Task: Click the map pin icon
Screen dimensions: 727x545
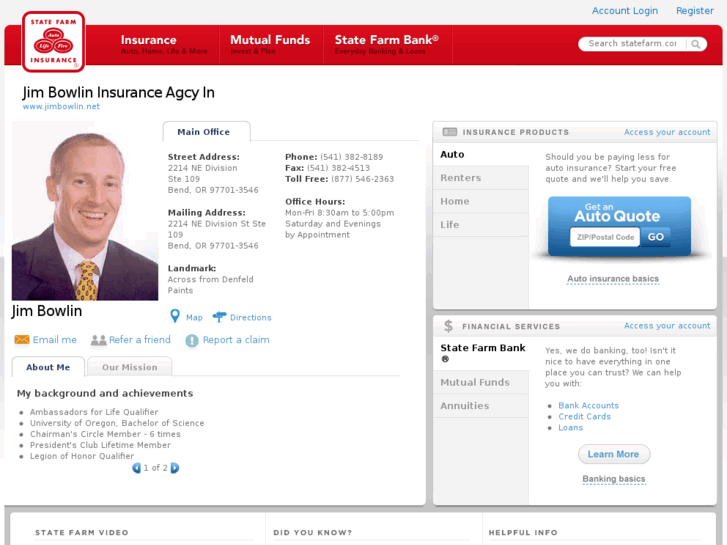Action: (x=175, y=316)
